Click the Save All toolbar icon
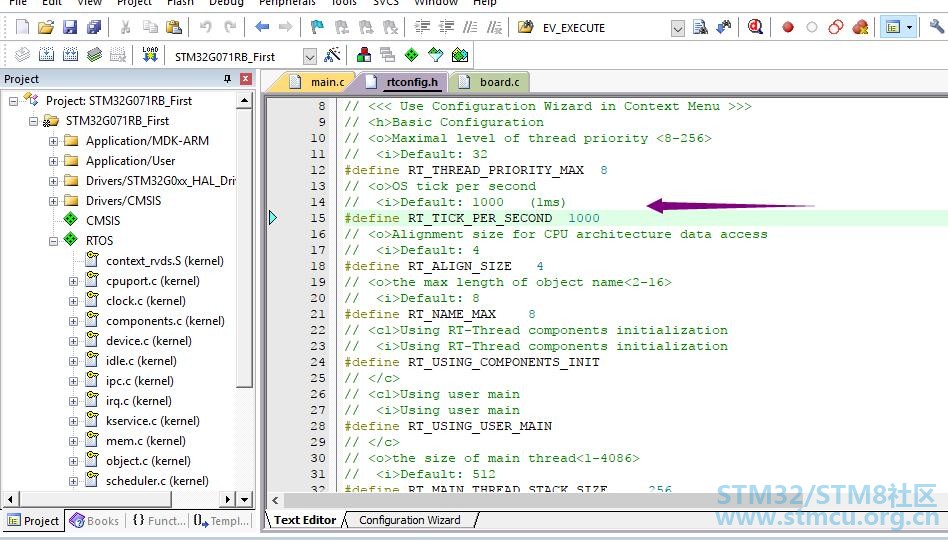 [x=94, y=27]
